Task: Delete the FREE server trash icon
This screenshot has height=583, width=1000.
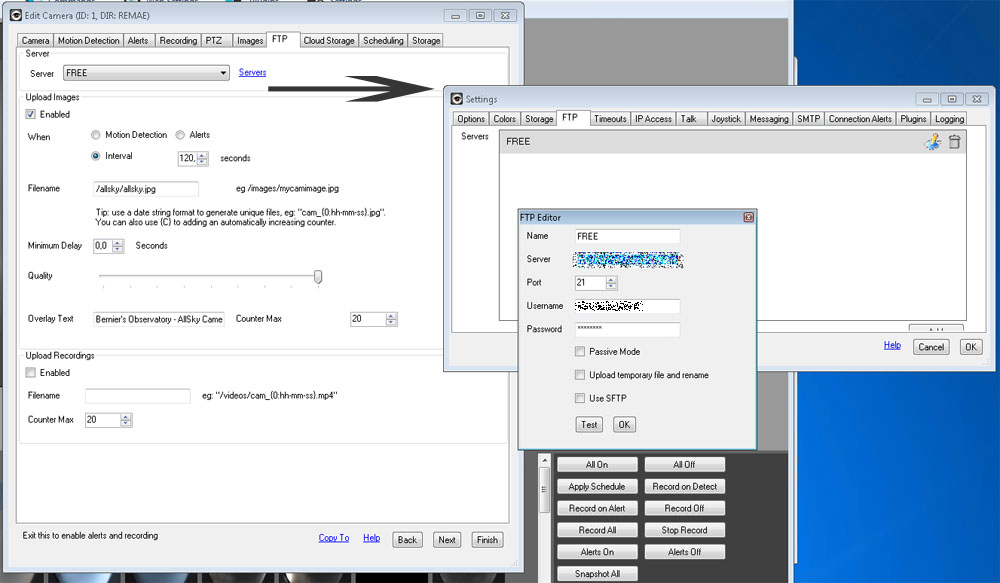Action: (954, 142)
